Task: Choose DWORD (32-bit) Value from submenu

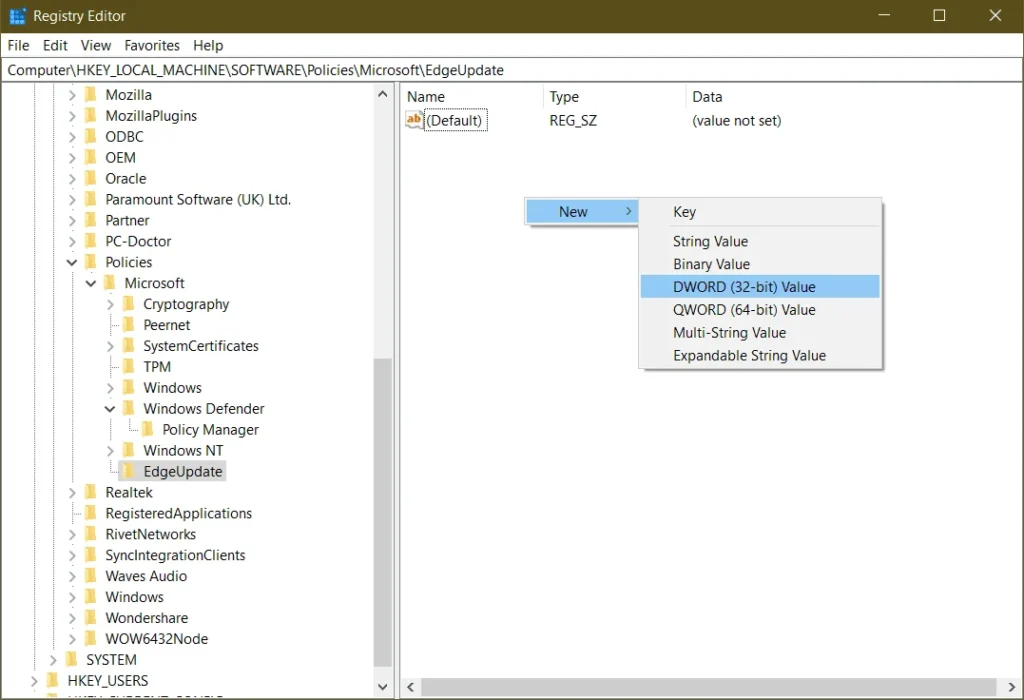Action: coord(760,287)
